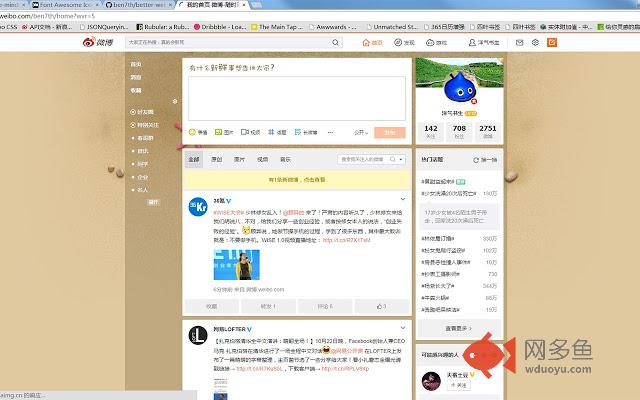Viewport: 640px width, 400px height.
Task: Switch to the Font Awesome browser tab
Action: (64, 5)
